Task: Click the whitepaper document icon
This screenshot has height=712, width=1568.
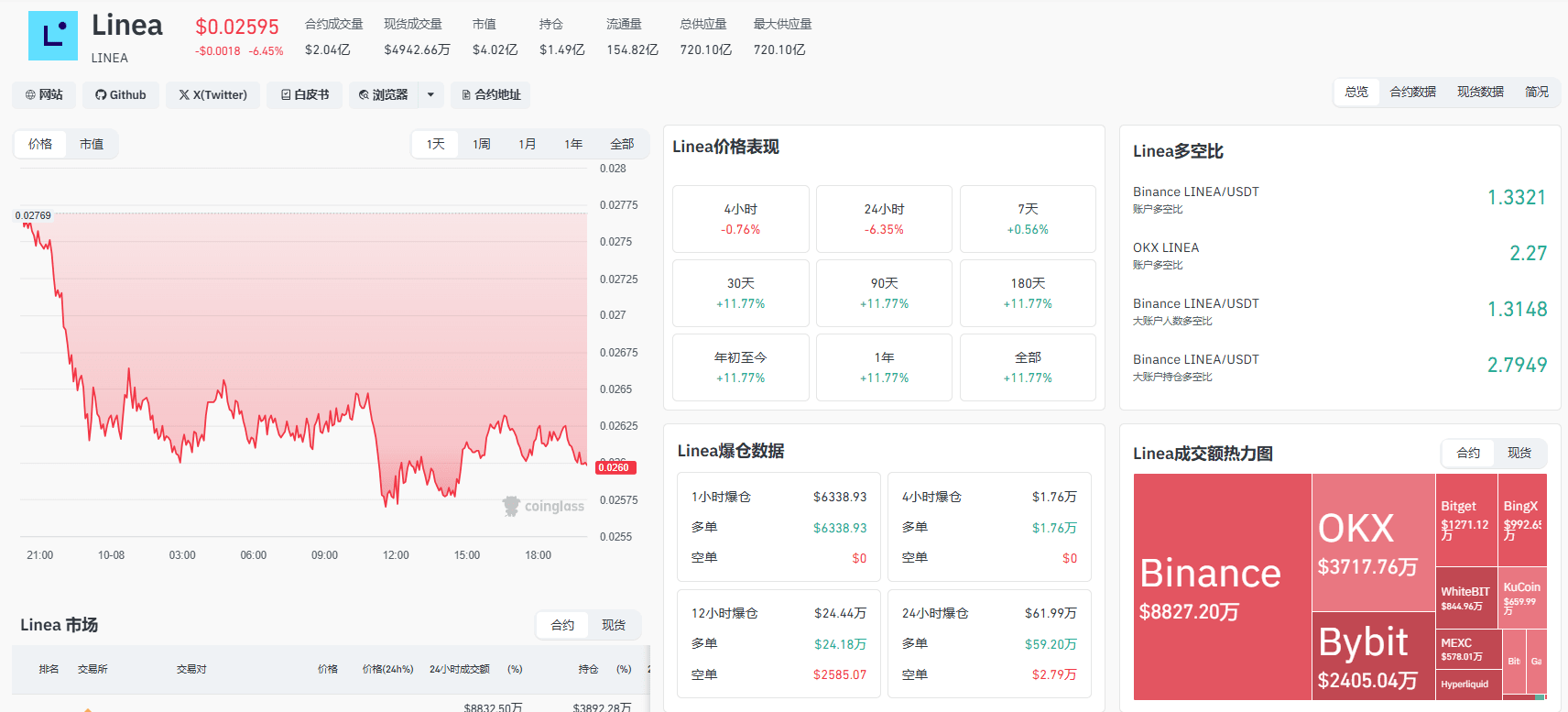Action: click(286, 95)
